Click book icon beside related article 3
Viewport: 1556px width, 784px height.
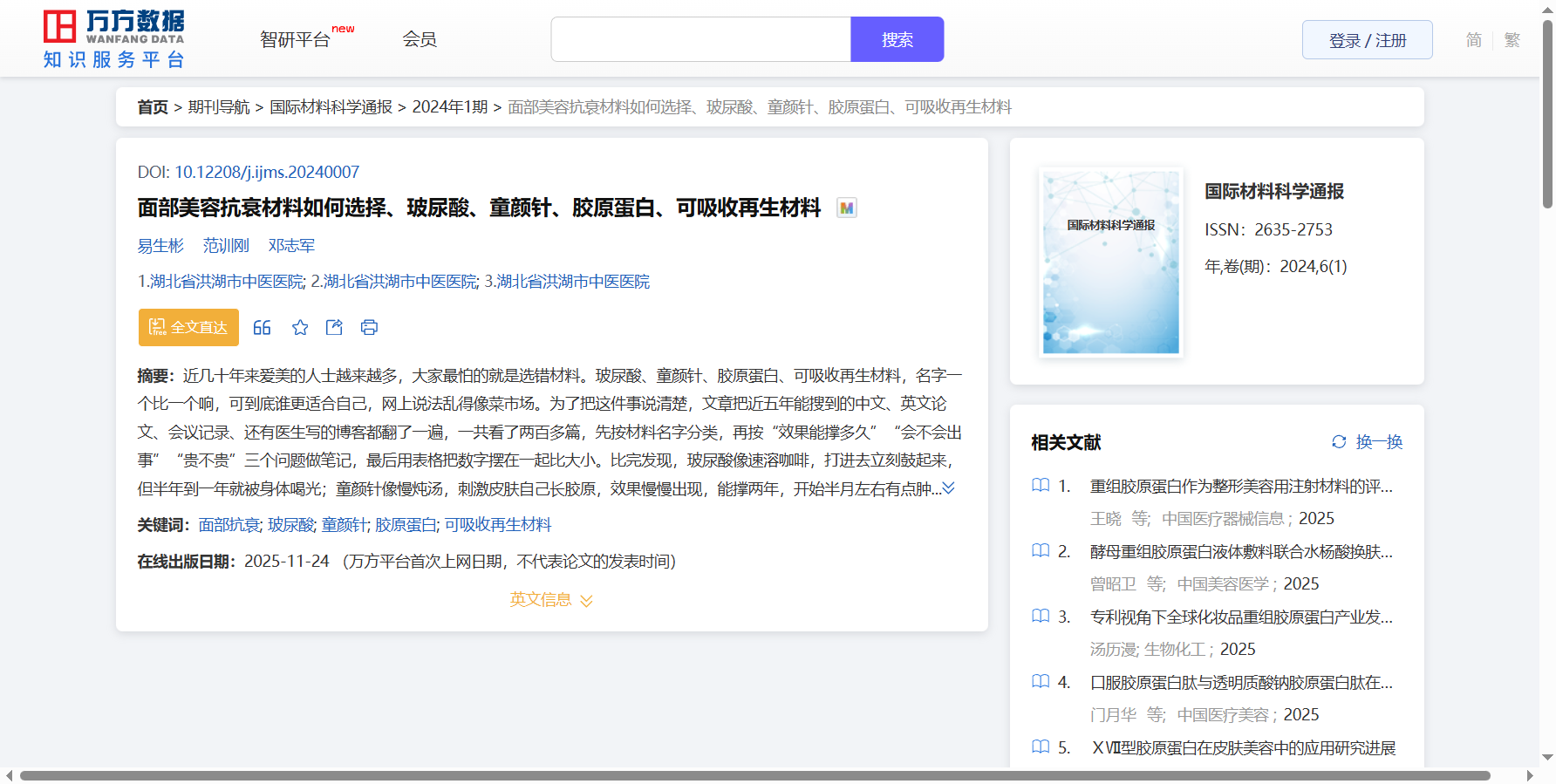click(1041, 617)
